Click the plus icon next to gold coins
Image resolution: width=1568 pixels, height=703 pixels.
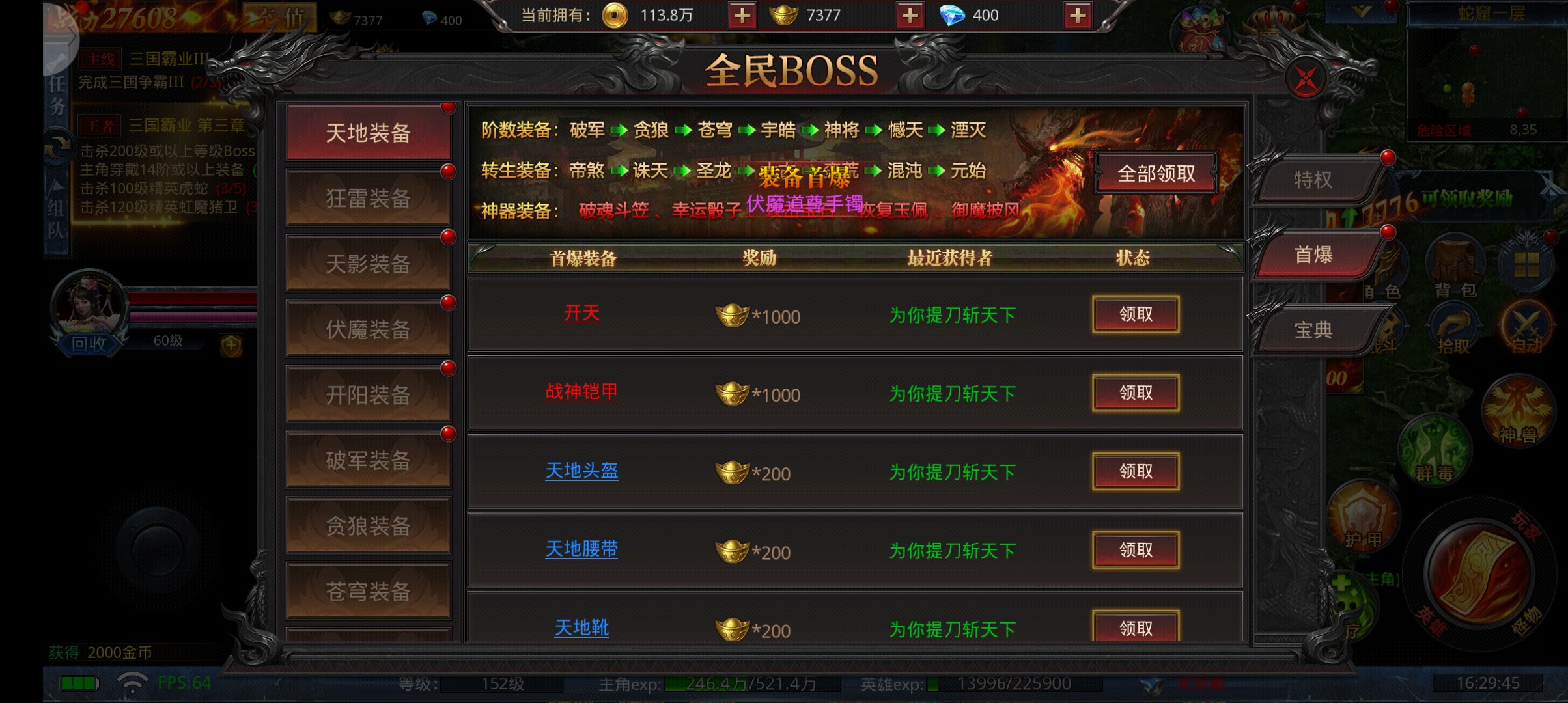pos(742,15)
